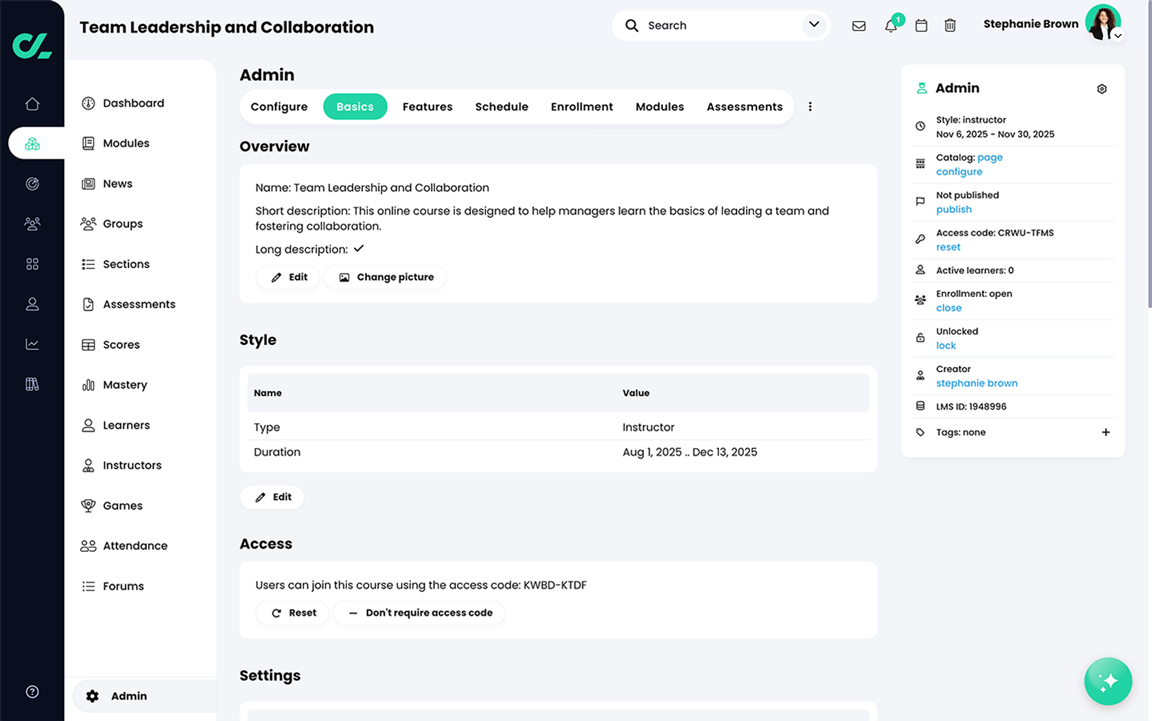
Task: Select the home icon in the left rail
Action: [32, 102]
